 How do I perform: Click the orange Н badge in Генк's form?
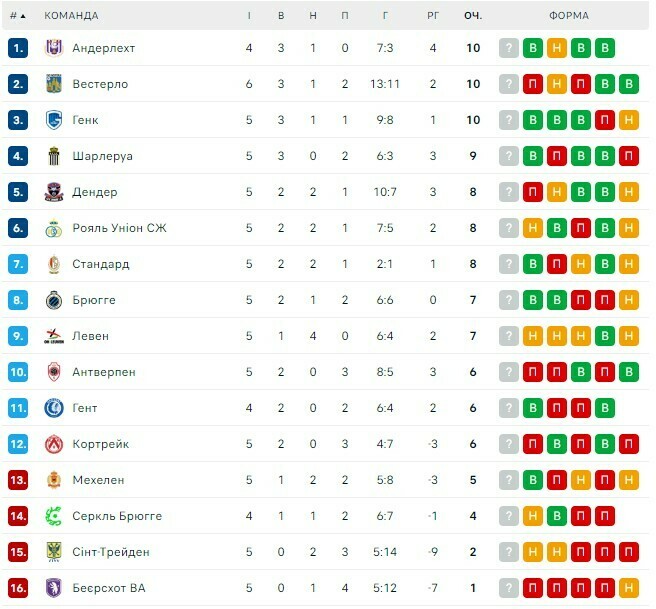[629, 120]
